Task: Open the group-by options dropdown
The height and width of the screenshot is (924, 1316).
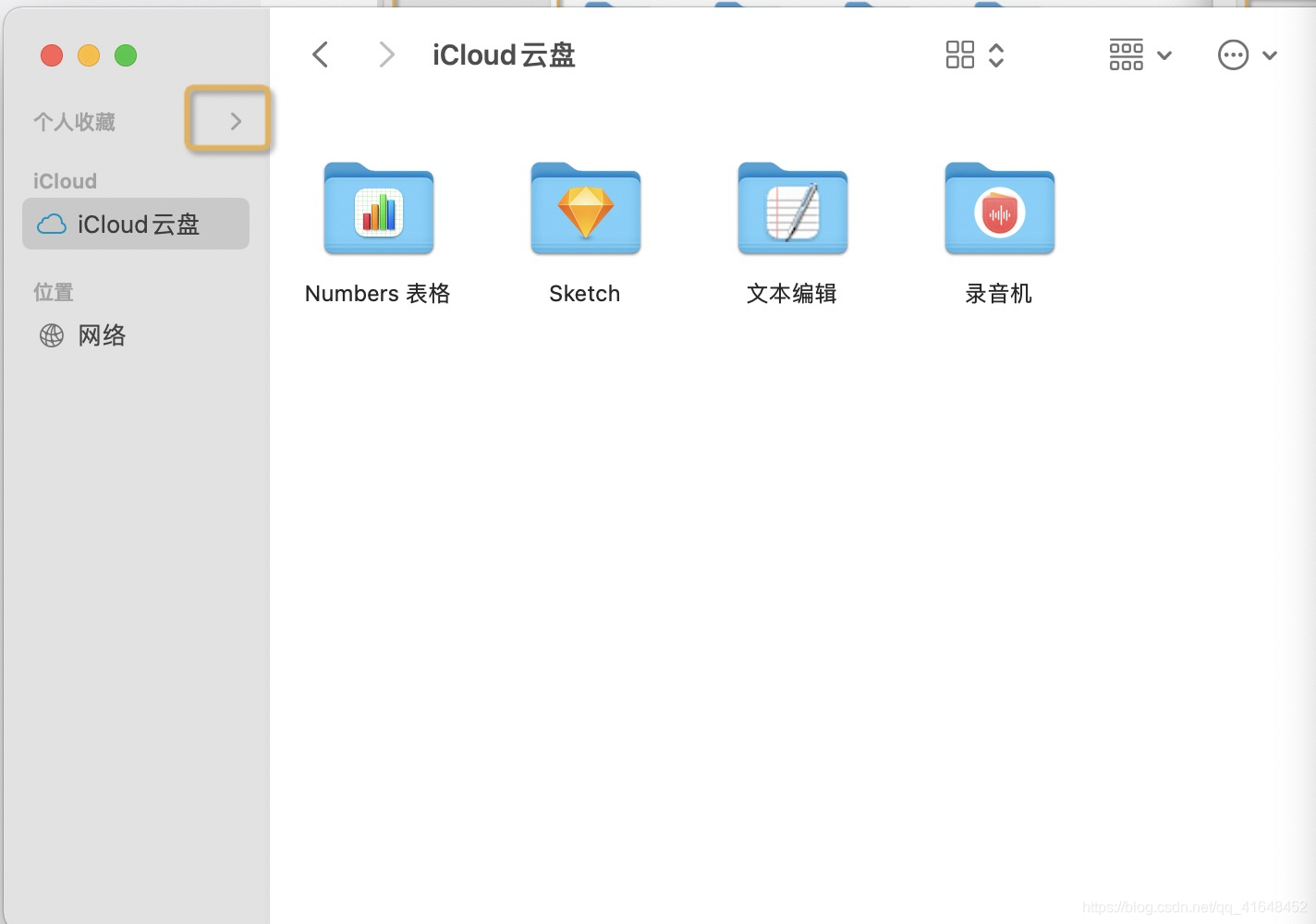Action: pyautogui.click(x=1140, y=55)
